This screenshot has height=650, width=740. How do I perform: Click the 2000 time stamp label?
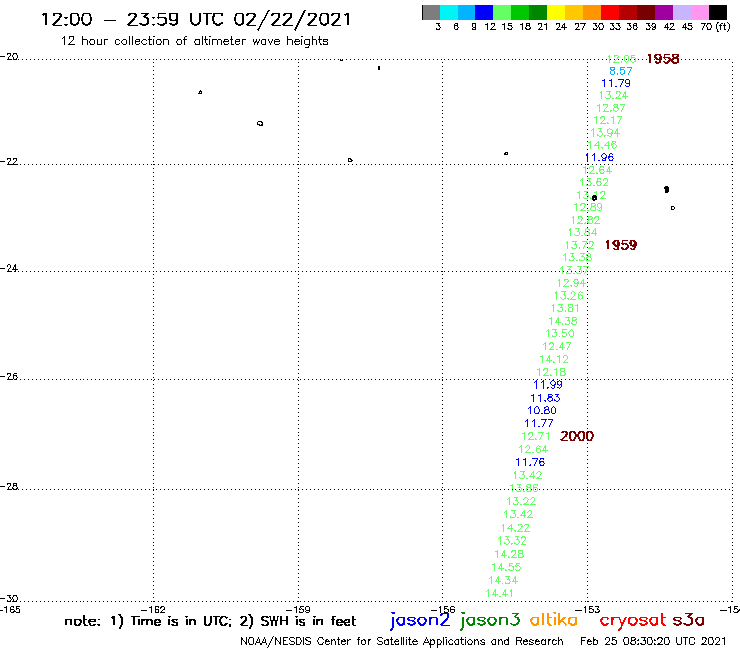coord(577,436)
